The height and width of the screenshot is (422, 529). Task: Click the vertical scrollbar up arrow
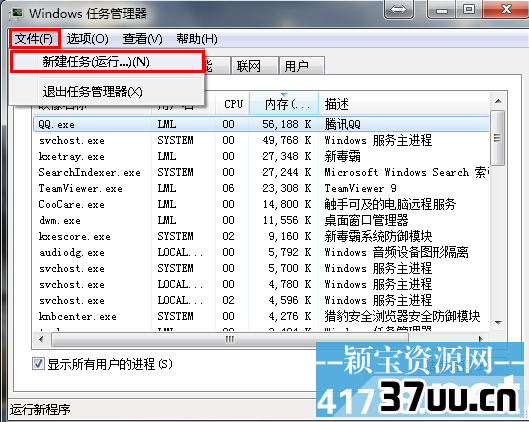498,101
